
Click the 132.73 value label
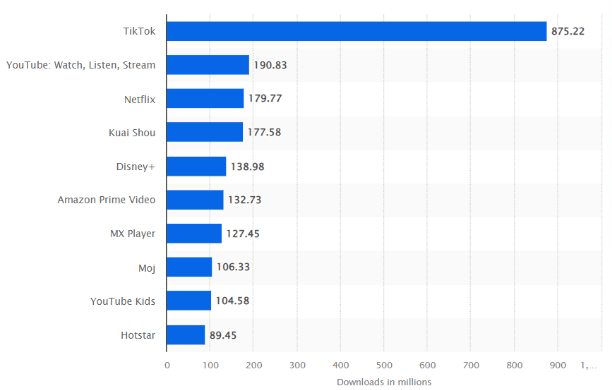[x=245, y=200]
